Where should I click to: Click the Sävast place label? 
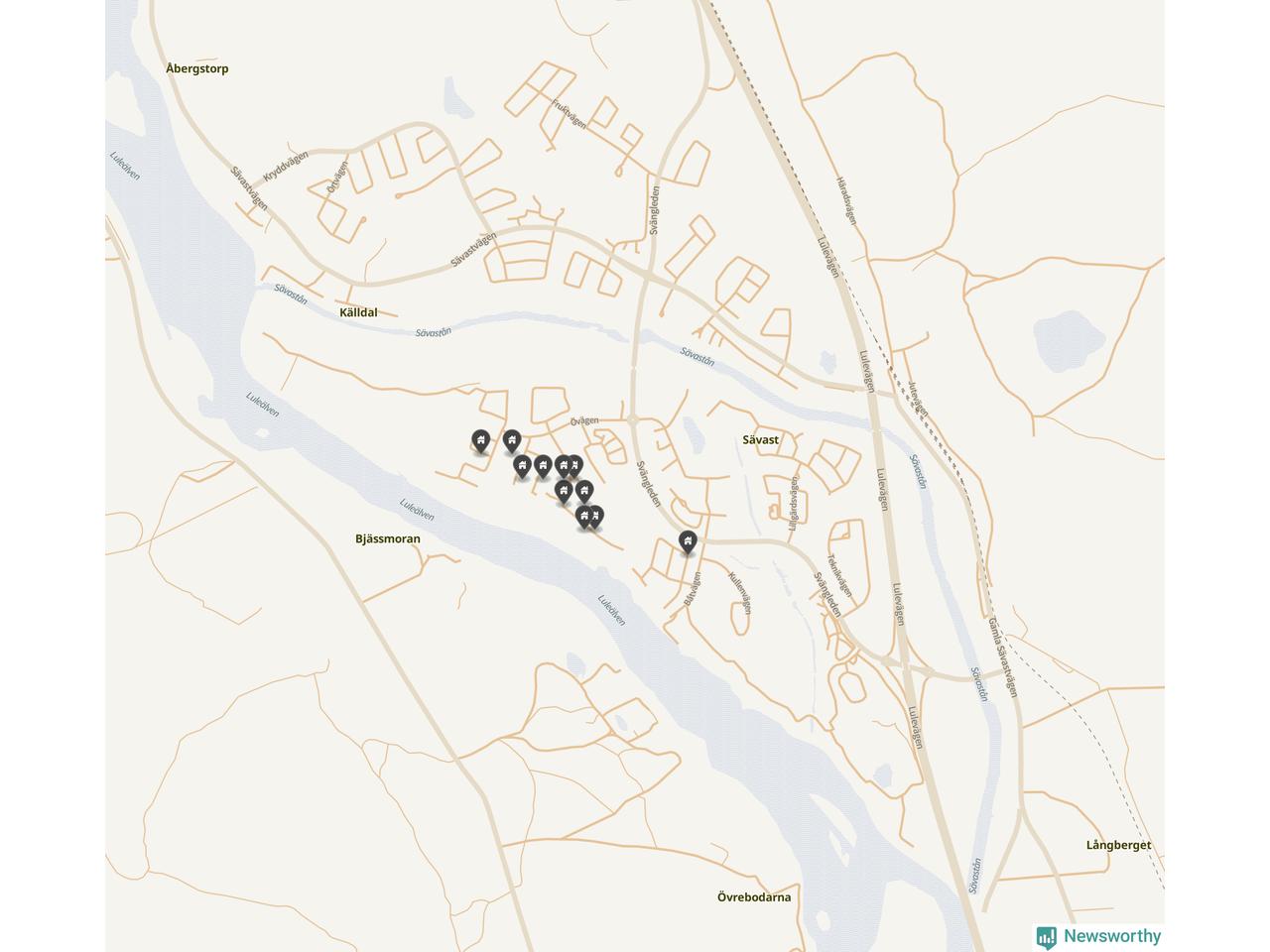761,439
